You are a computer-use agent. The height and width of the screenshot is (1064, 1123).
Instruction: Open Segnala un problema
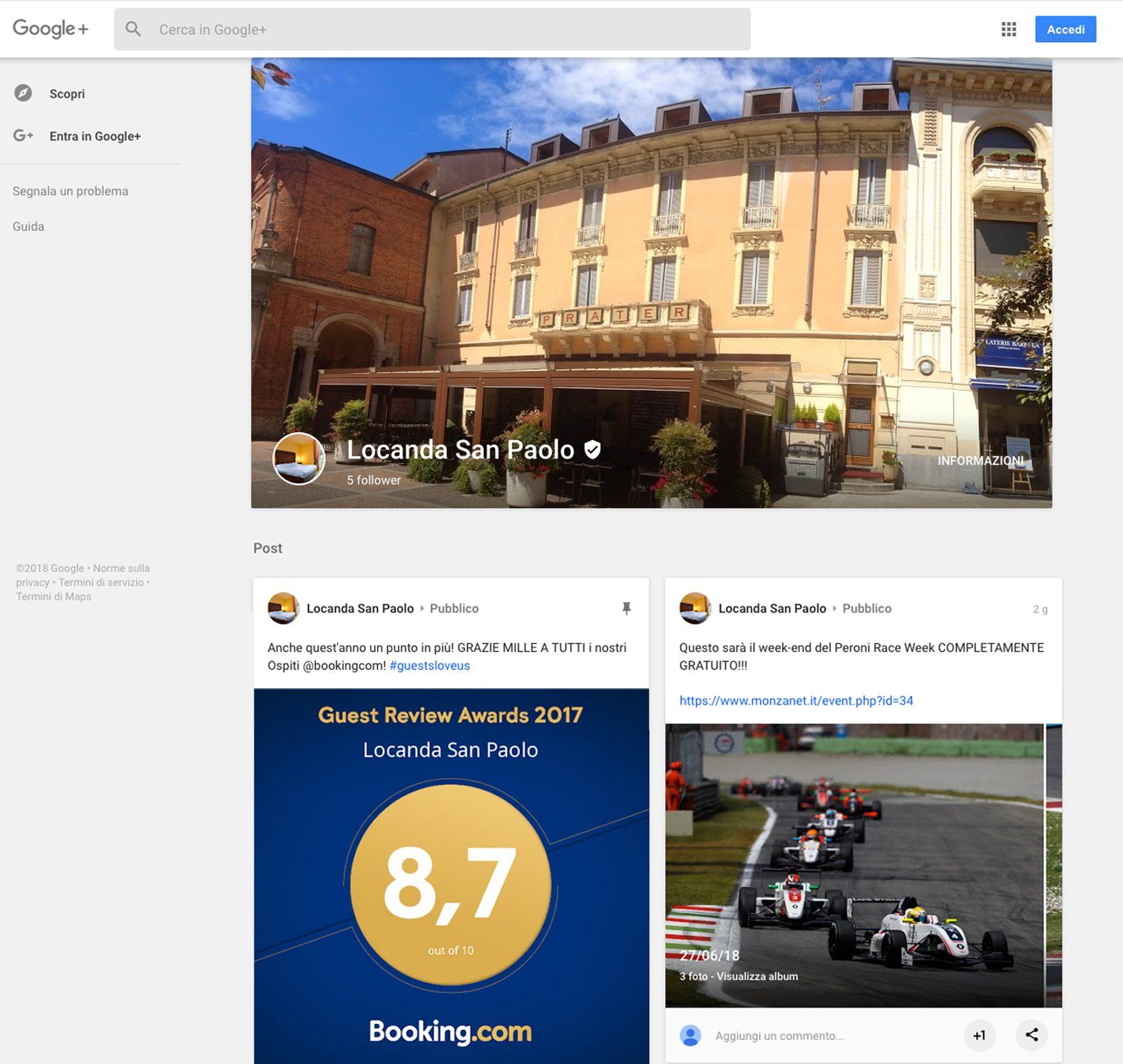pyautogui.click(x=71, y=191)
